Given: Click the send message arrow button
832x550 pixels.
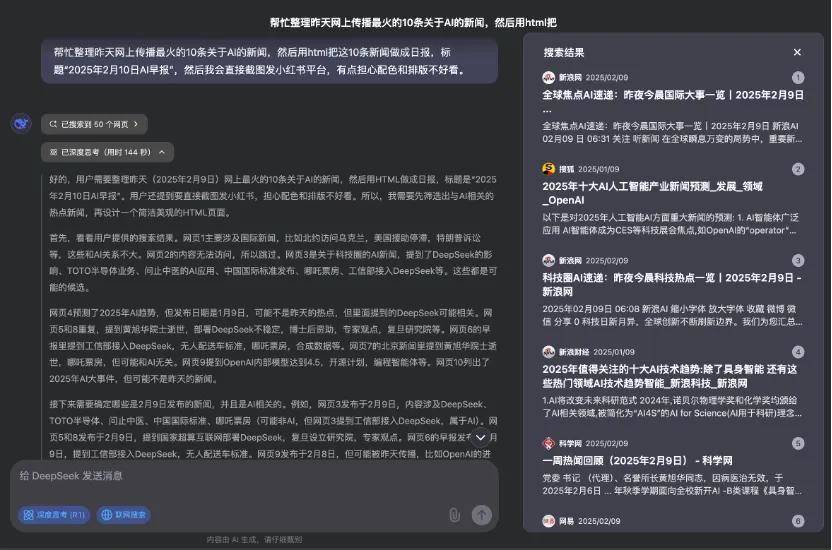Looking at the screenshot, I should (x=482, y=514).
